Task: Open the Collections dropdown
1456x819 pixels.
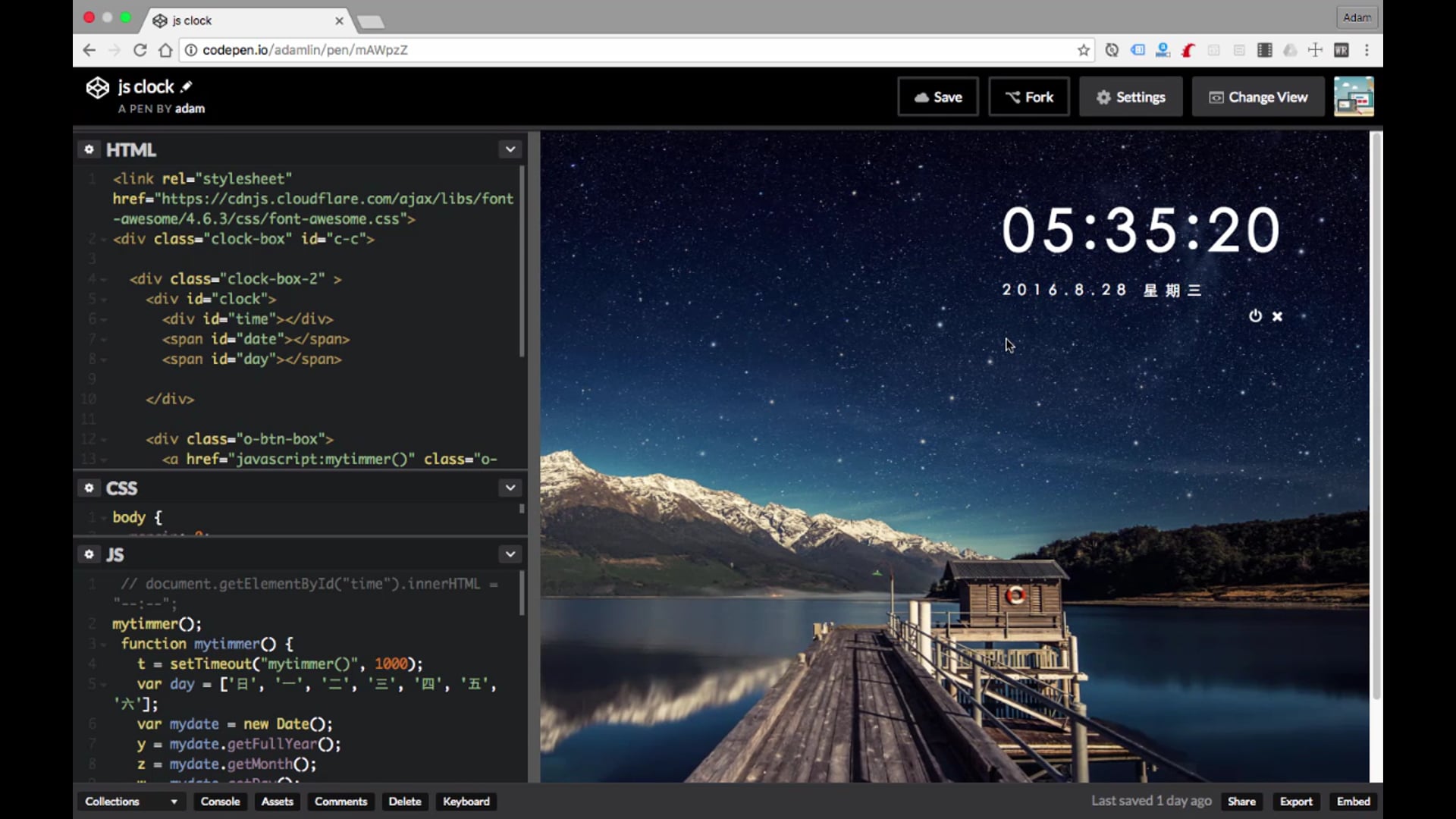Action: [130, 802]
